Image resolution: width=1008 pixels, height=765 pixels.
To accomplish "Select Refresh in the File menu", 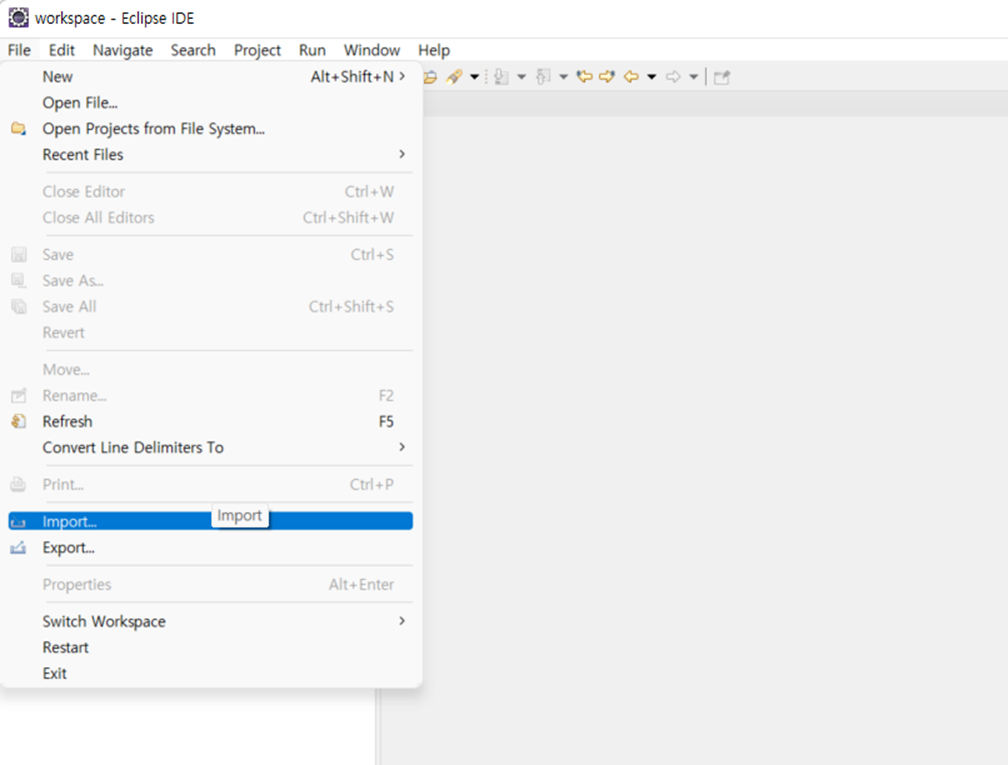I will [x=210, y=422].
